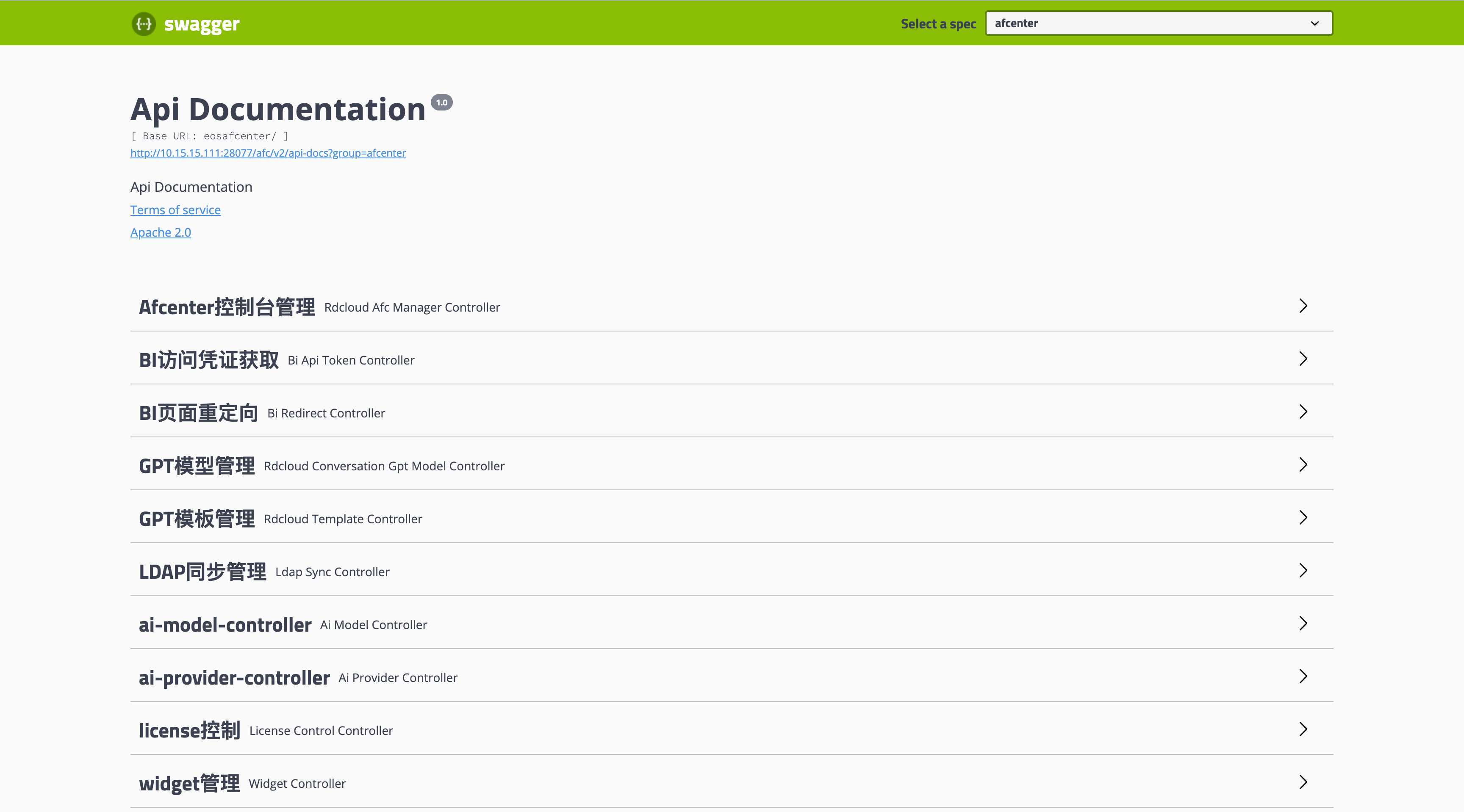Click the GPT模板管理 row chevron
Image resolution: width=1464 pixels, height=812 pixels.
[x=1303, y=517]
